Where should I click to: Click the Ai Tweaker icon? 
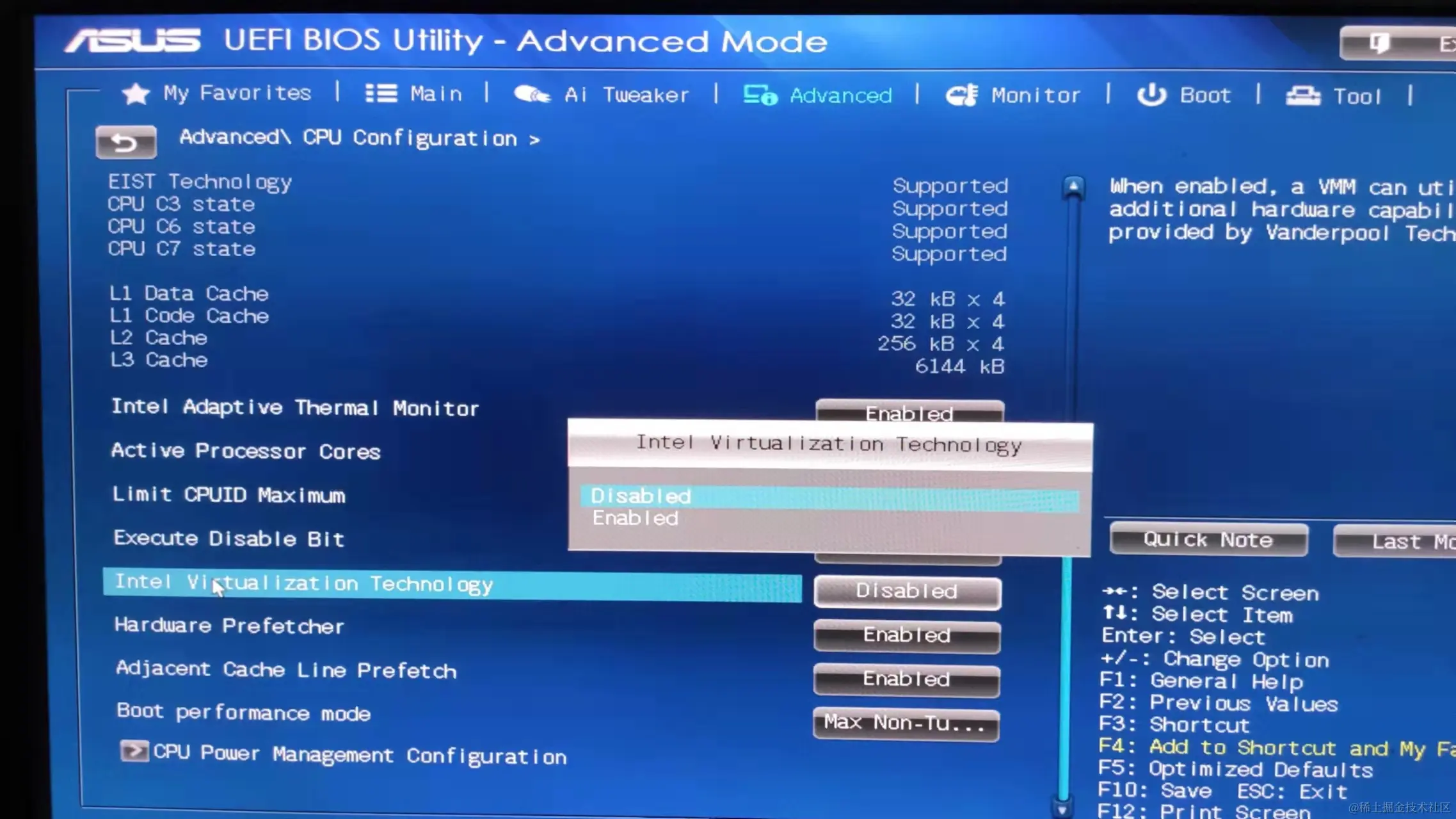click(x=532, y=95)
